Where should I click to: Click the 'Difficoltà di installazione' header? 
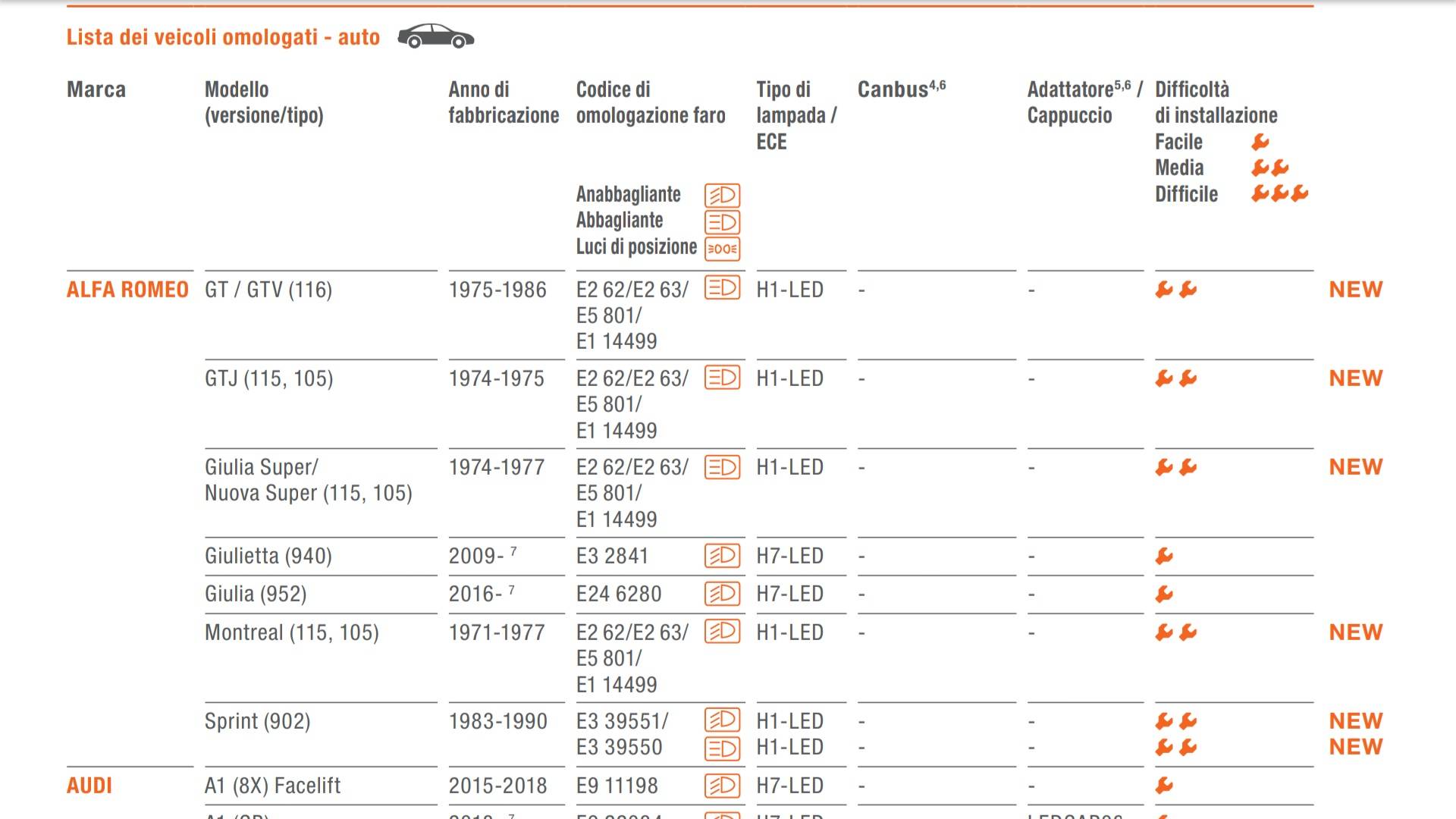tap(1216, 102)
